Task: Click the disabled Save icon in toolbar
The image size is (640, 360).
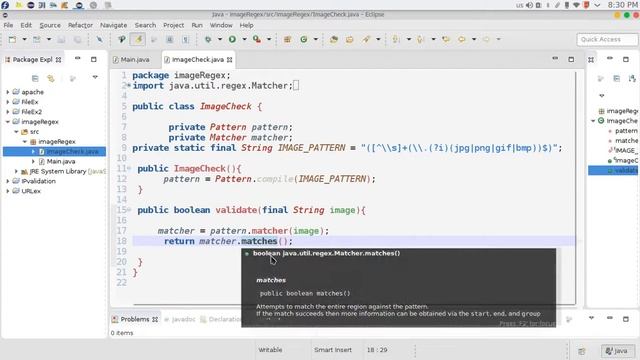Action: [61, 40]
